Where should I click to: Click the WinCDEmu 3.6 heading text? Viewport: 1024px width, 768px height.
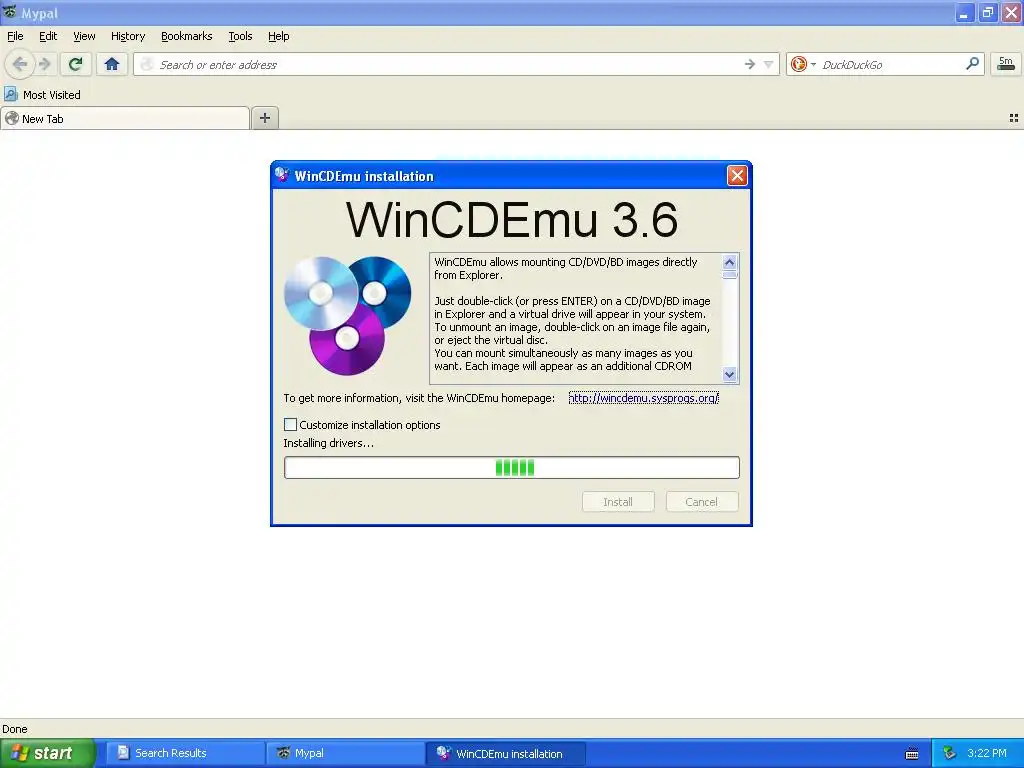tap(511, 219)
